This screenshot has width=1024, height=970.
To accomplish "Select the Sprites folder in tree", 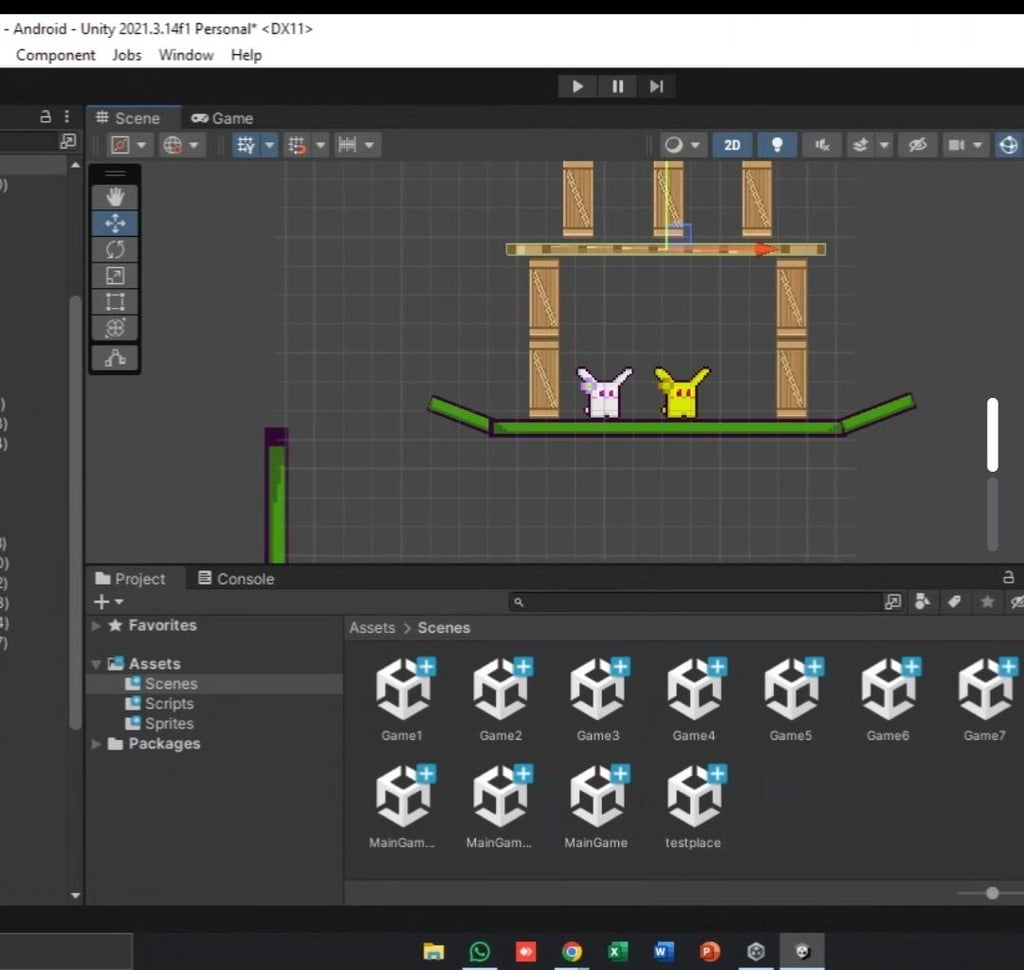I will (x=214, y=724).
